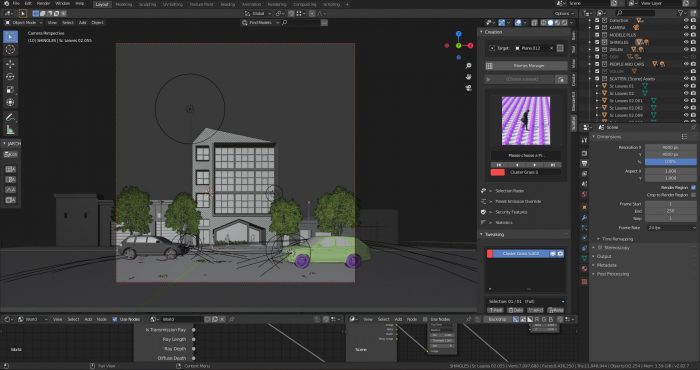
Task: Expand the Output panel
Action: [604, 256]
